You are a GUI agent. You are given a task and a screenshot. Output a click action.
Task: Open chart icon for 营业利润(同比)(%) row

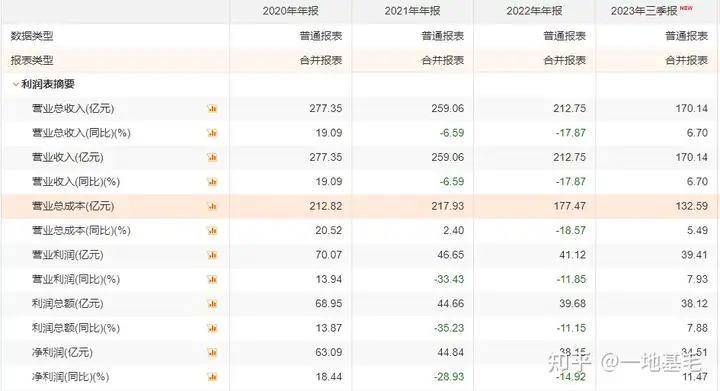click(x=212, y=279)
